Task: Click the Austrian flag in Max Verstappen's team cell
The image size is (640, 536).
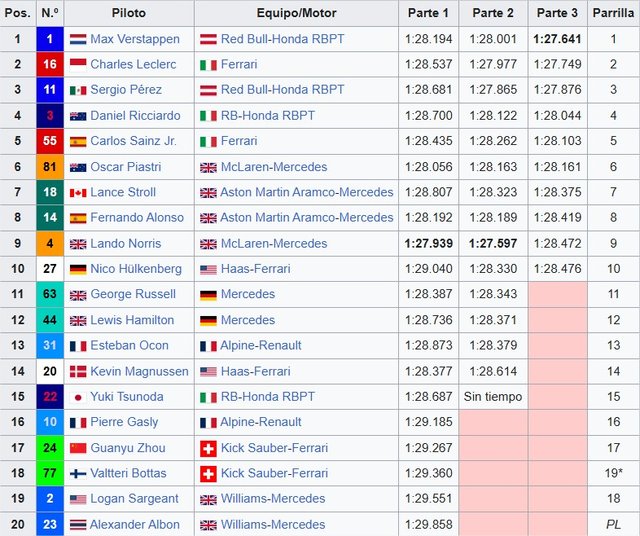Action: coord(208,39)
